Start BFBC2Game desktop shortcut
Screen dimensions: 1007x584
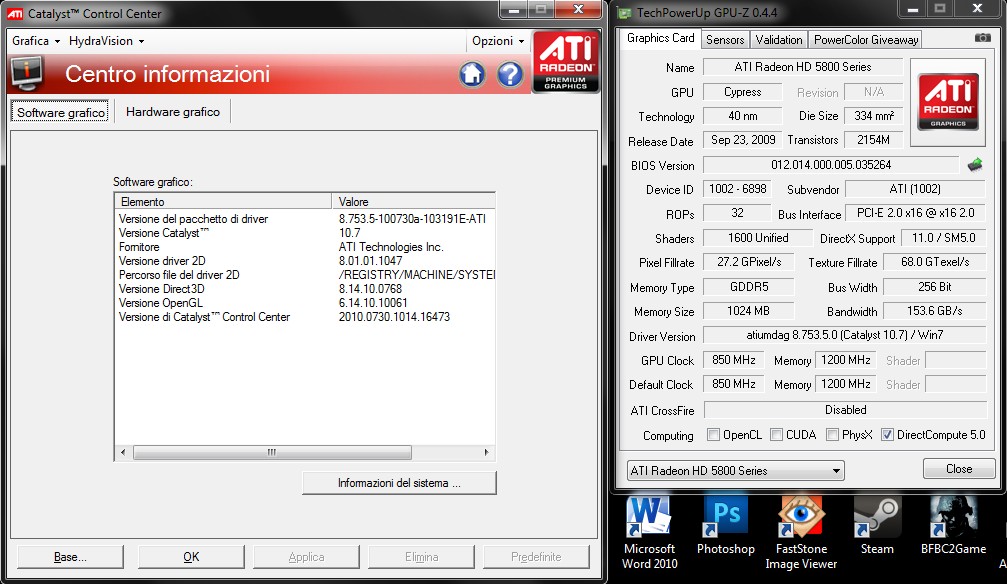(x=954, y=526)
